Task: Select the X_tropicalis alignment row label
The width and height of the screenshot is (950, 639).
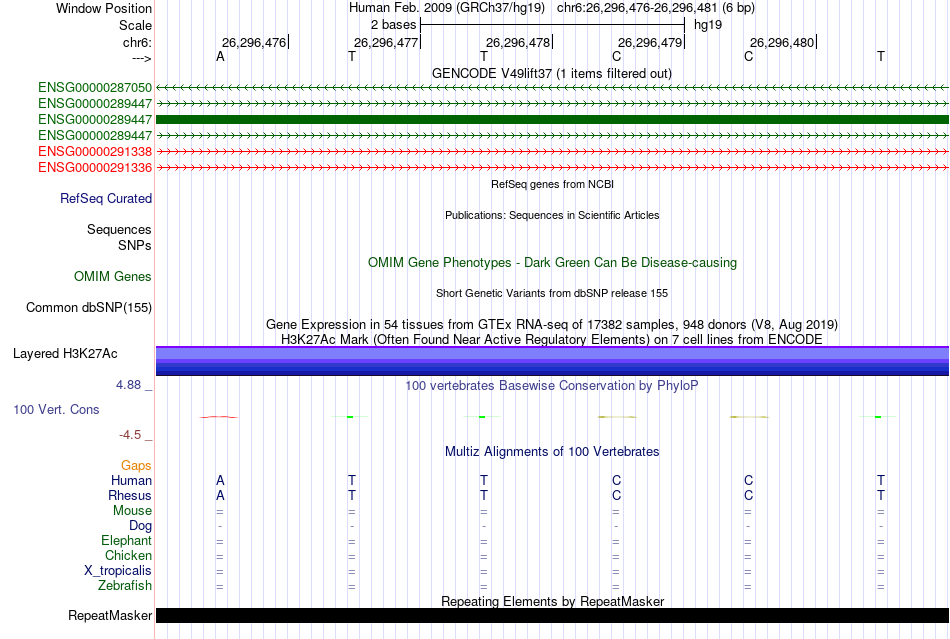Action: click(118, 571)
